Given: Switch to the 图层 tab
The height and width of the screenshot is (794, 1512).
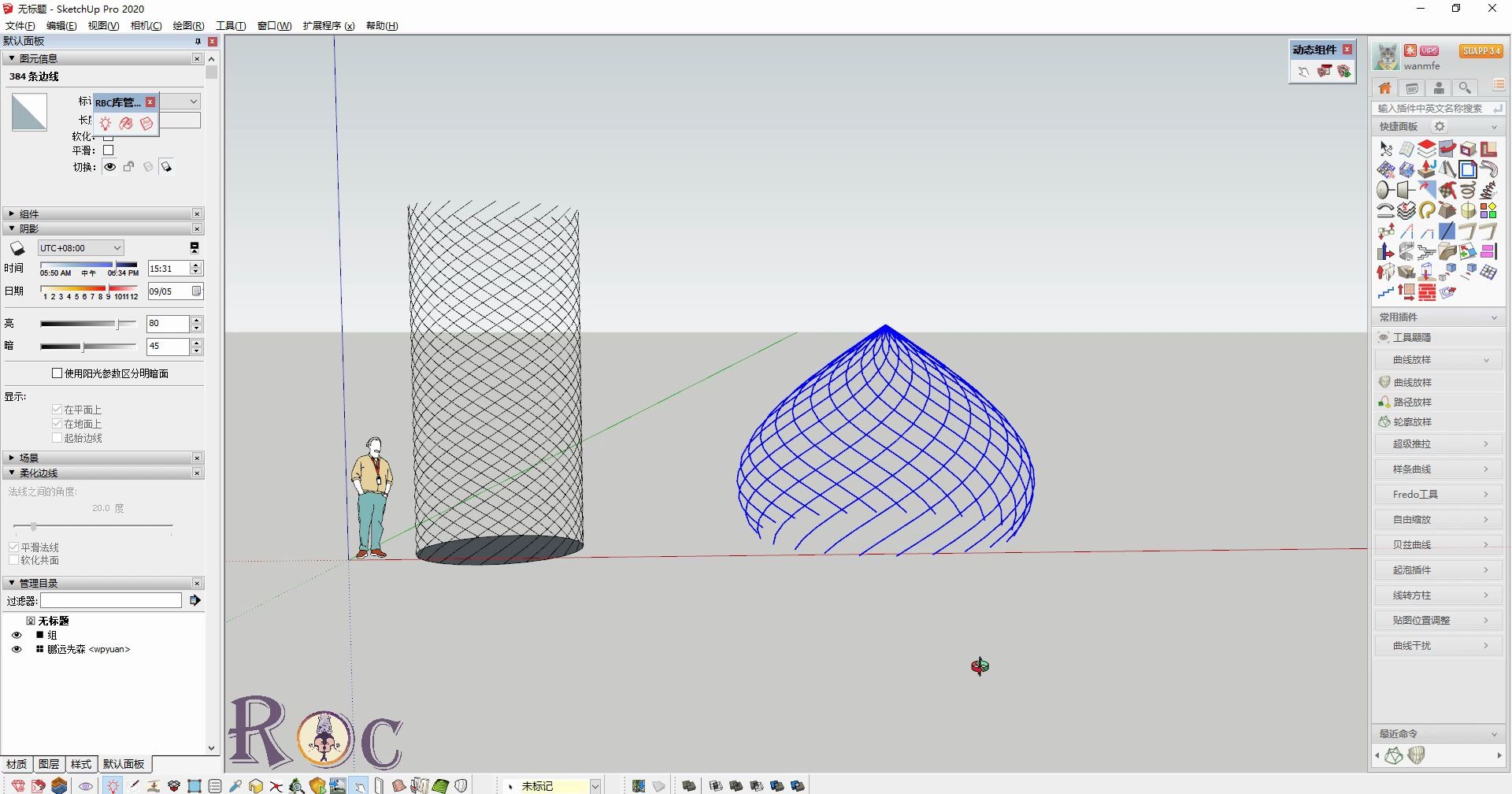Looking at the screenshot, I should tap(49, 763).
